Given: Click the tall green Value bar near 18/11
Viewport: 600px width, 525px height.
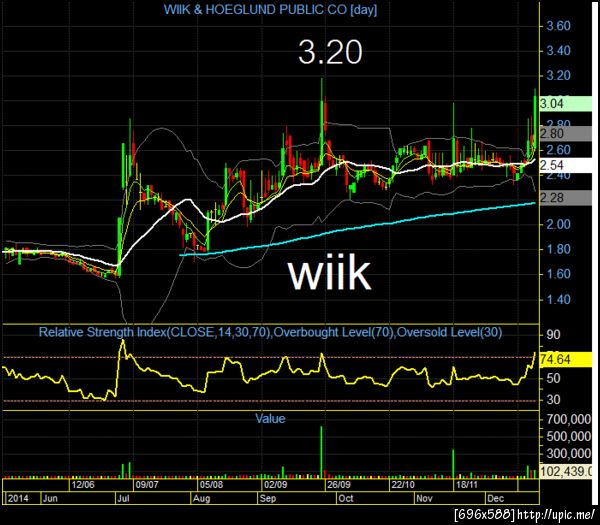Looking at the screenshot, I should (453, 464).
